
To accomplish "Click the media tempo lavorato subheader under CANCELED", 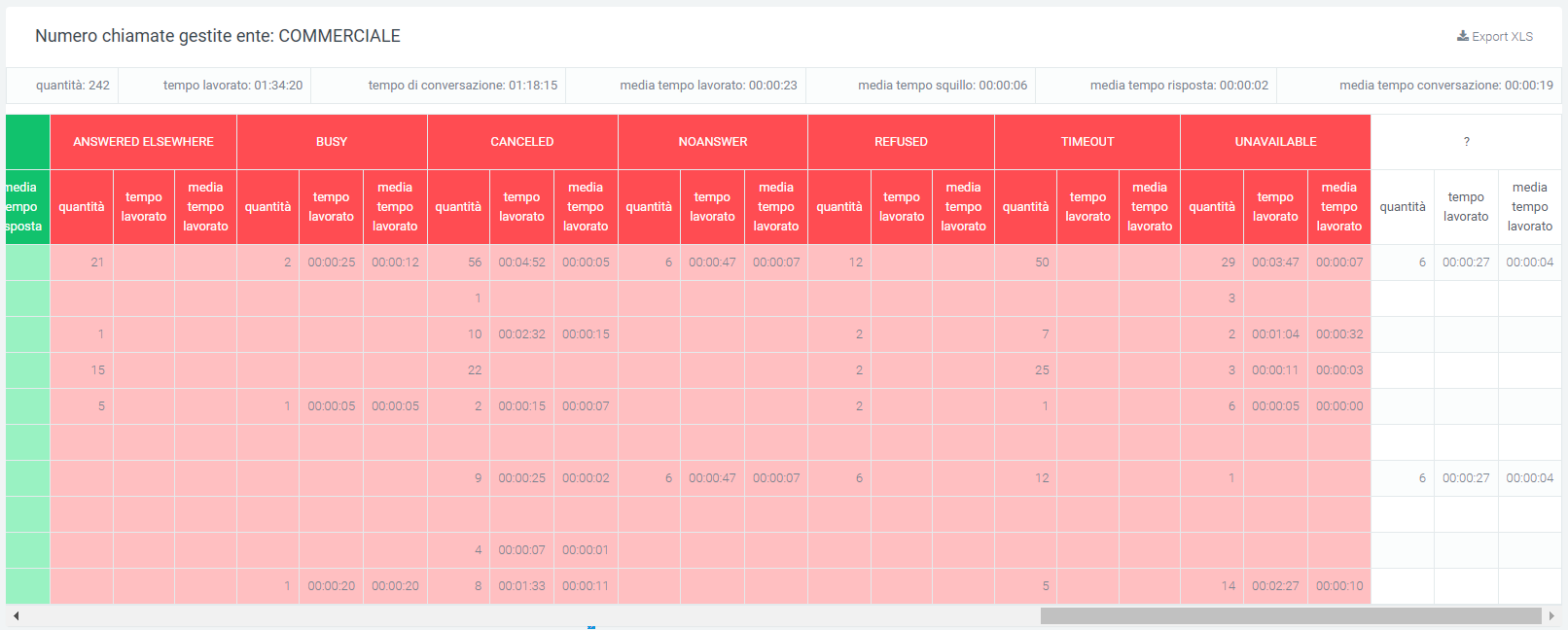I will click(586, 207).
